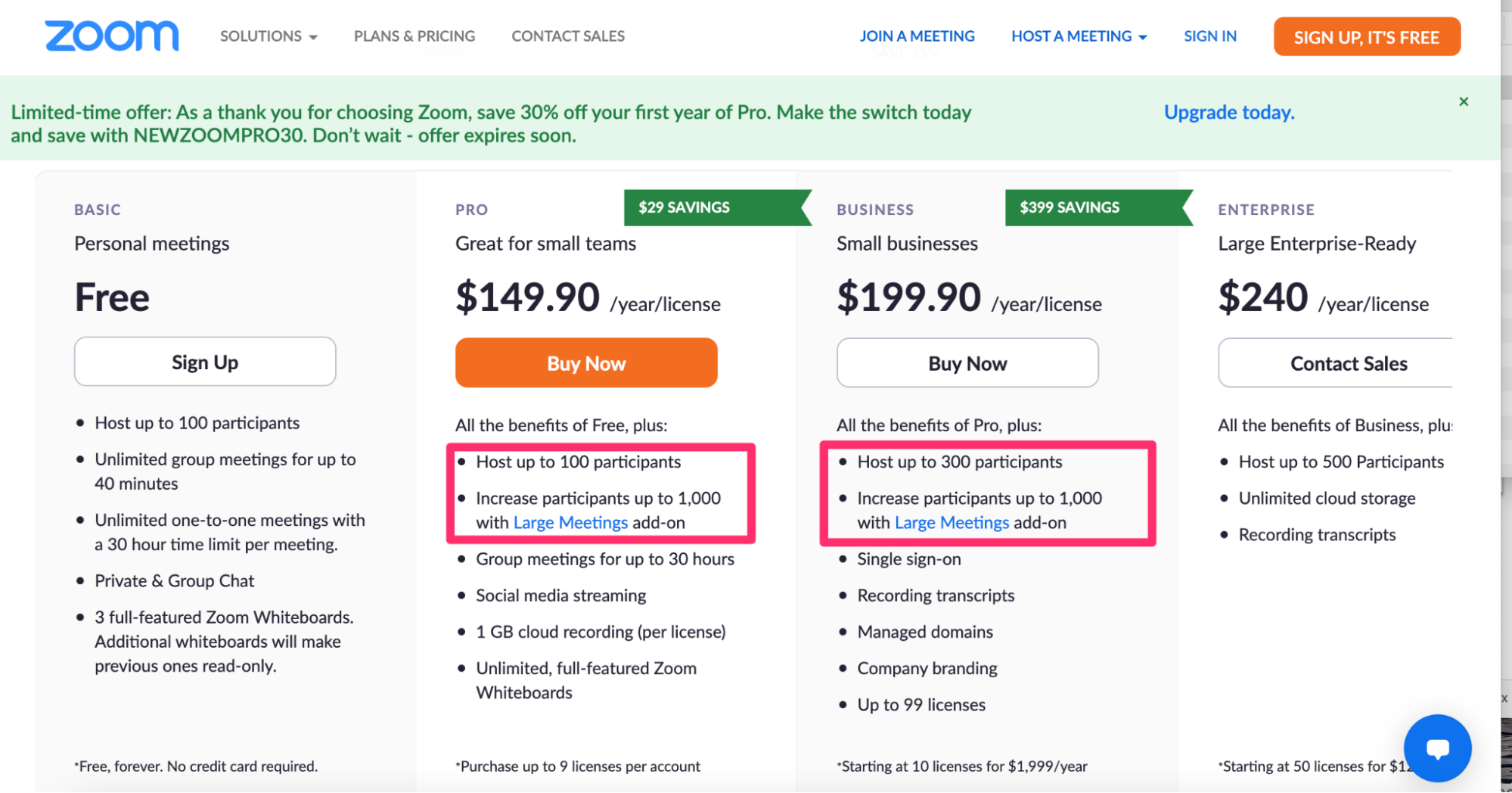Open Plans & Pricing page
This screenshot has width=1512, height=793.
point(414,36)
